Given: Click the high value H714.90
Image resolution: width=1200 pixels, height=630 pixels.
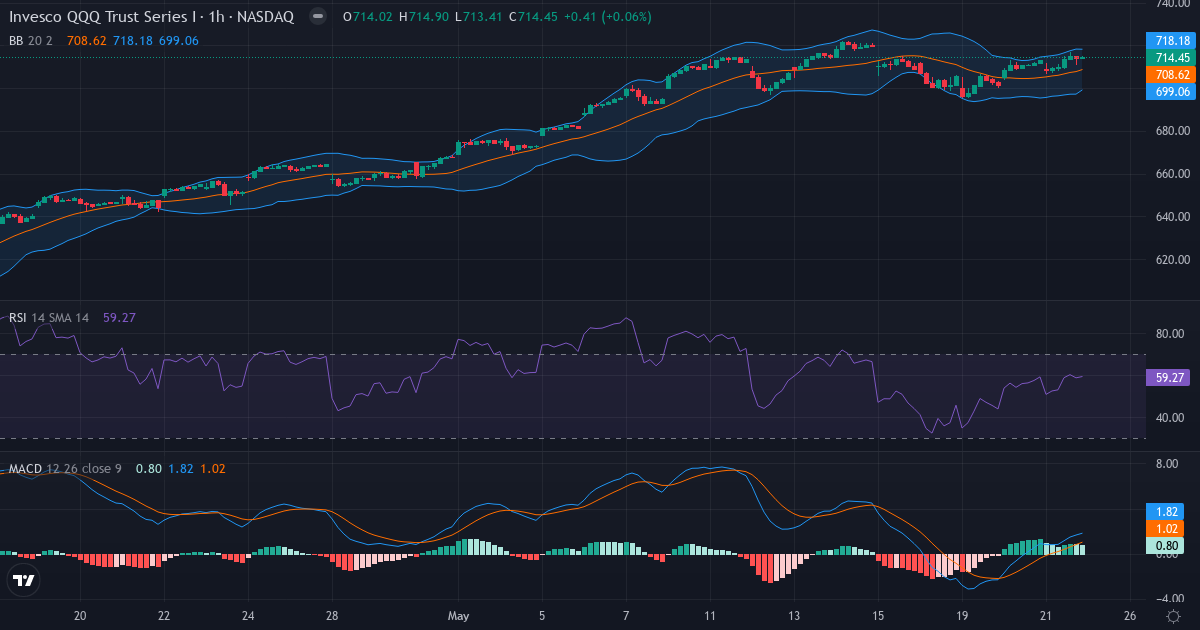Looking at the screenshot, I should tap(423, 17).
